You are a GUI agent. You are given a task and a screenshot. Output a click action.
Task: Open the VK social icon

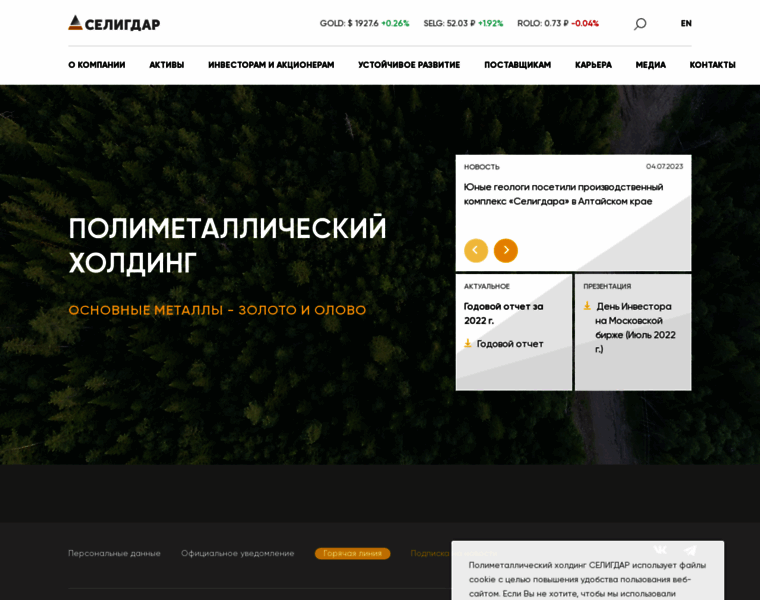click(660, 550)
